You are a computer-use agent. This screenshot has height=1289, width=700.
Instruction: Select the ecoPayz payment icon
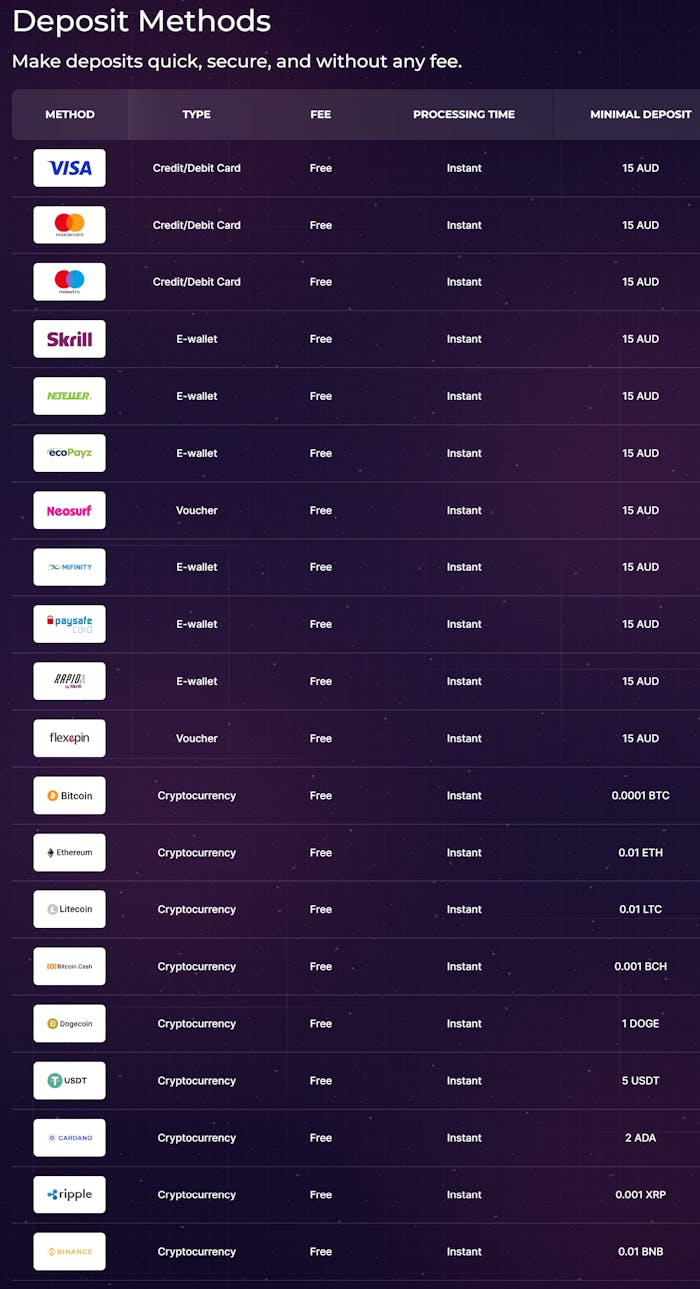pos(69,453)
